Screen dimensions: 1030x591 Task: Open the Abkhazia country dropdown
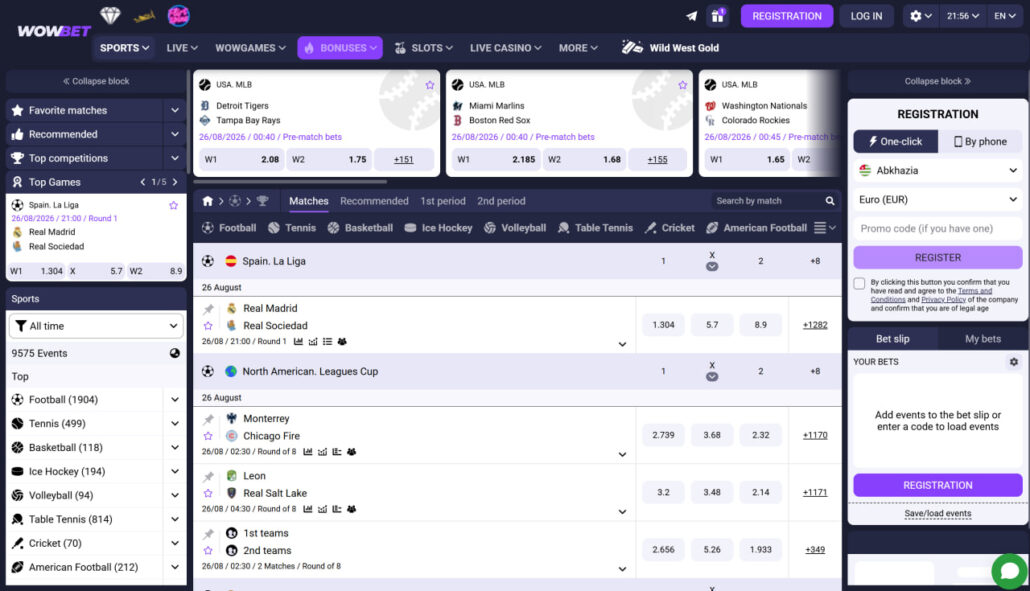point(937,171)
